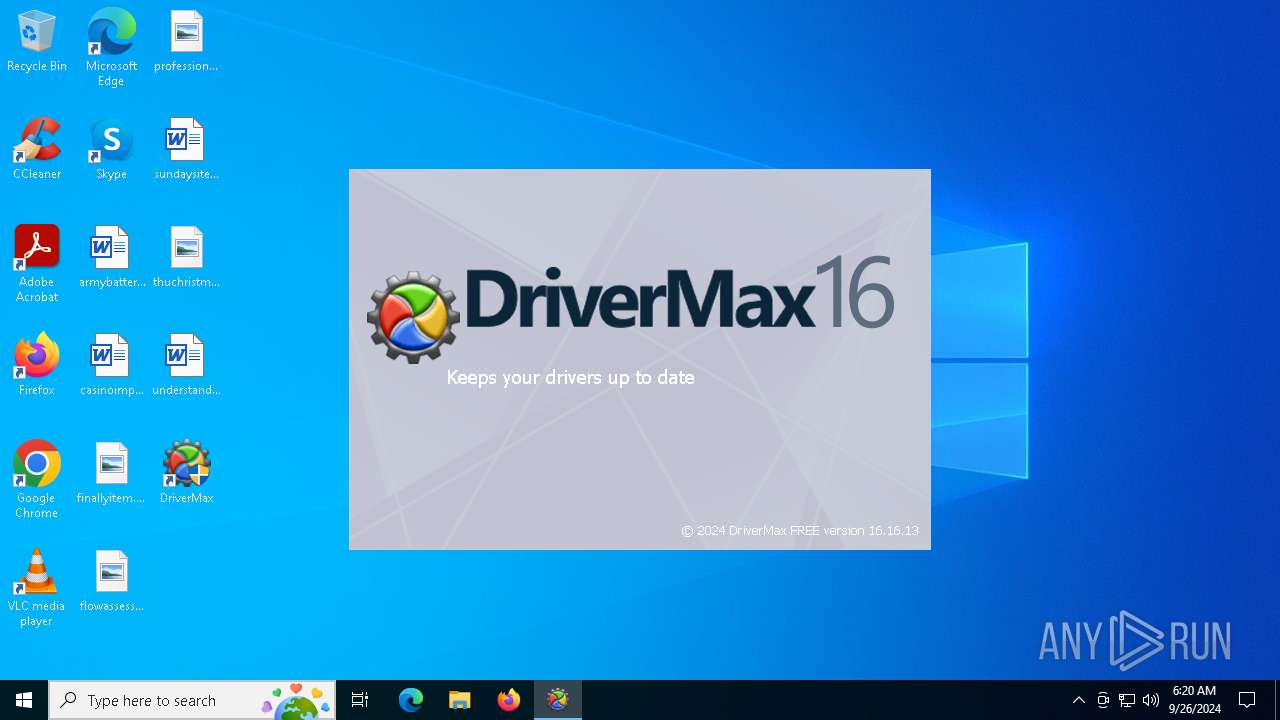Click the 'DriverMax 16' splash title
1280x720 pixels.
[x=679, y=292]
